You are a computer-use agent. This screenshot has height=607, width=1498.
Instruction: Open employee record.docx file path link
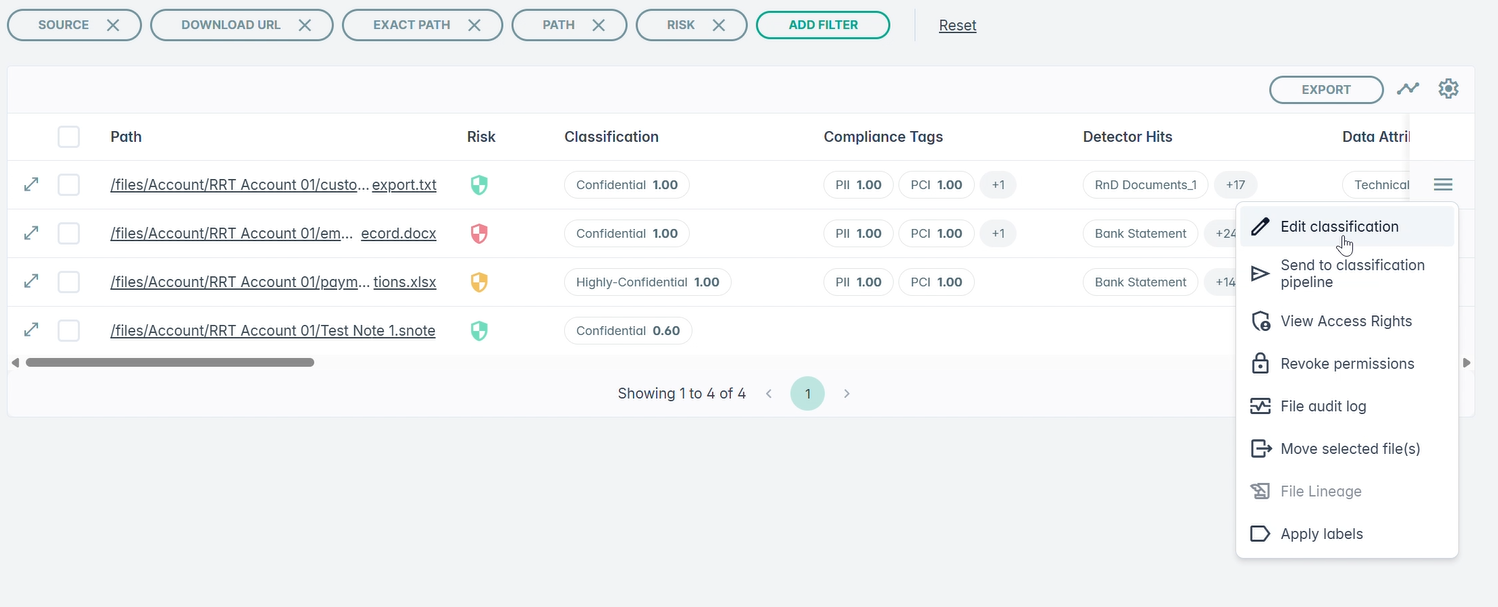[273, 233]
